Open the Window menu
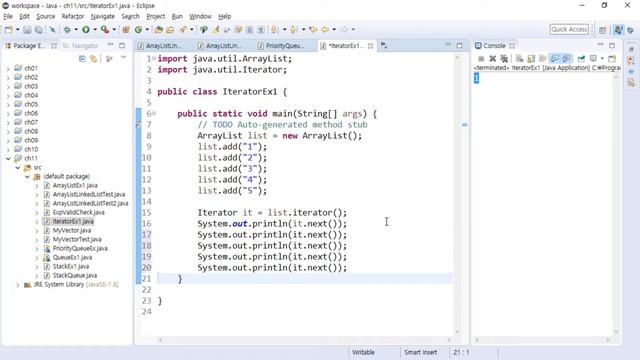Screen dimensions: 640x360 pos(200,16)
